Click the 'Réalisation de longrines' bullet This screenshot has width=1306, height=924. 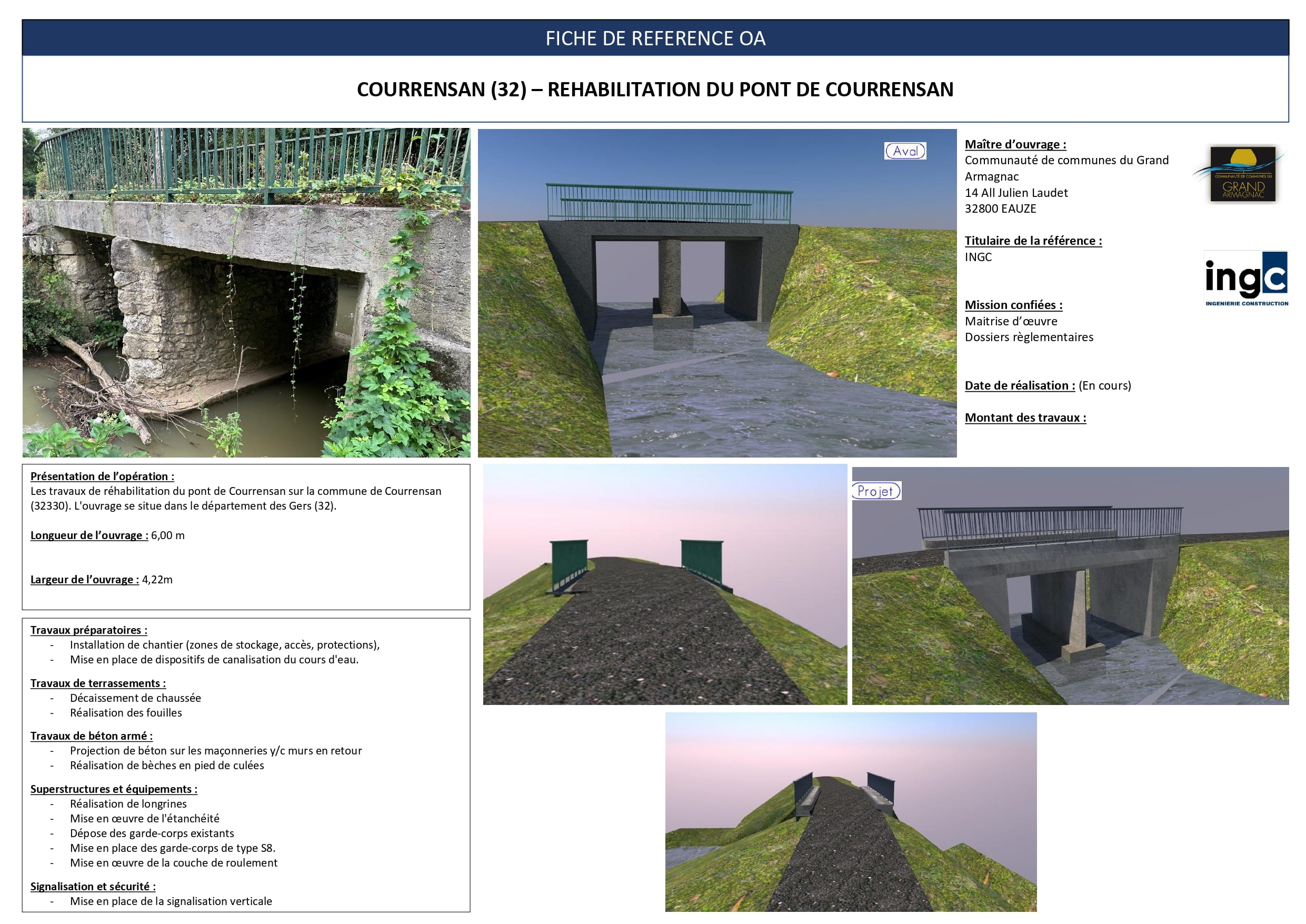(128, 804)
